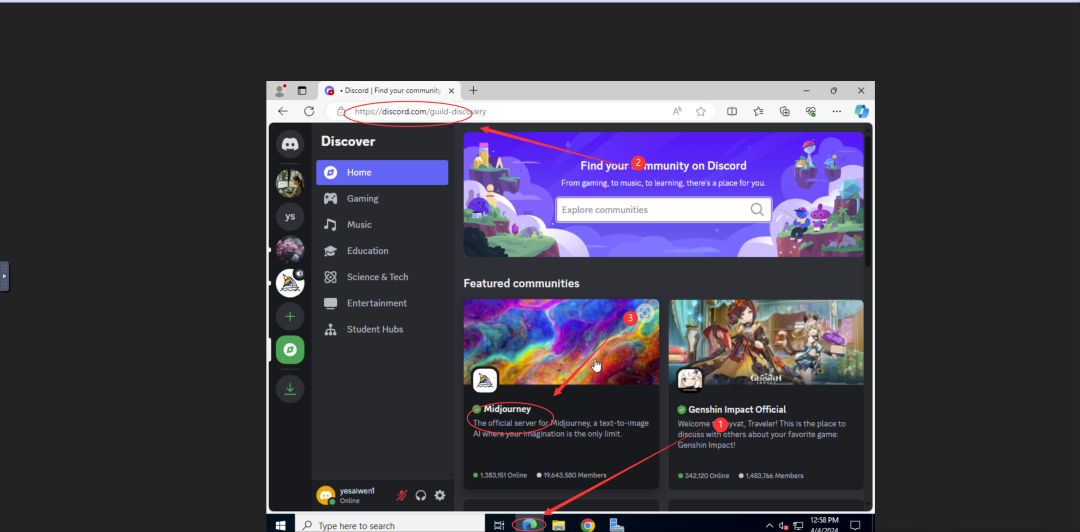Open Collections icon in Edge toolbar
The image size is (1080, 532).
tap(785, 111)
